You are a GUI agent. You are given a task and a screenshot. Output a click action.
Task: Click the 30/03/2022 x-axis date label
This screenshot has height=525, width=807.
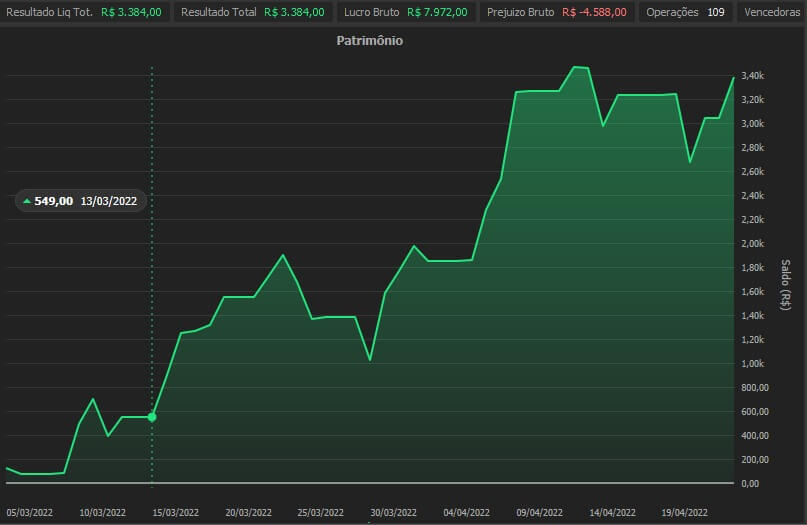click(394, 512)
